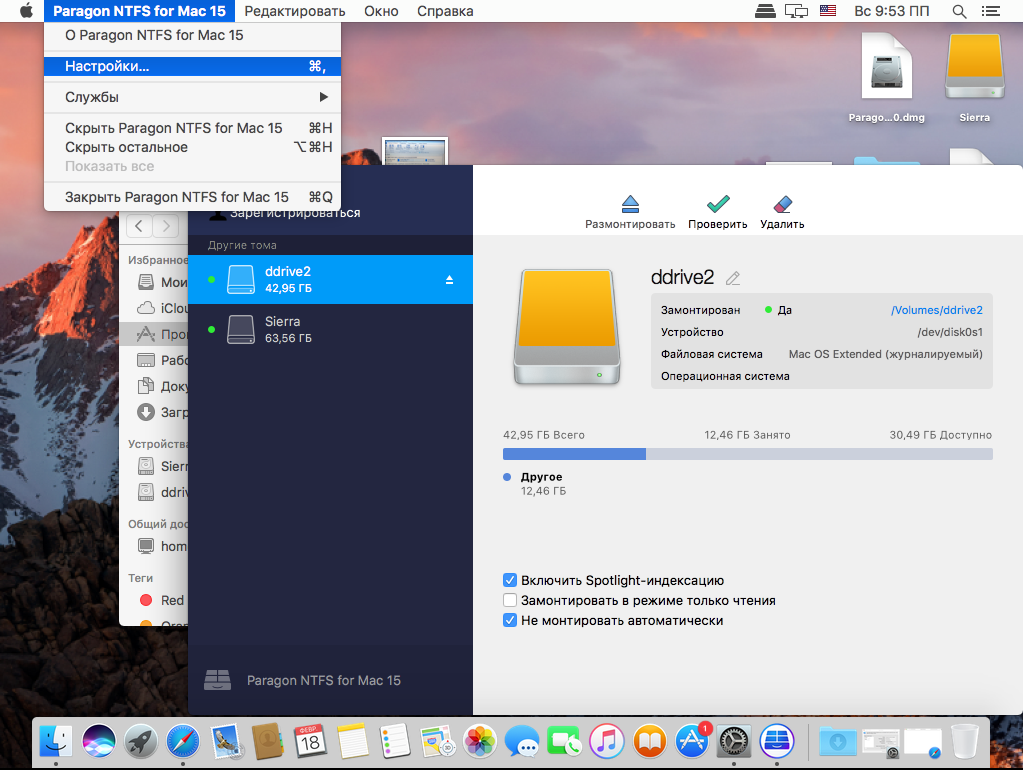Open the /Volumes/ddrive2 link
The width and height of the screenshot is (1023, 770).
pos(936,310)
